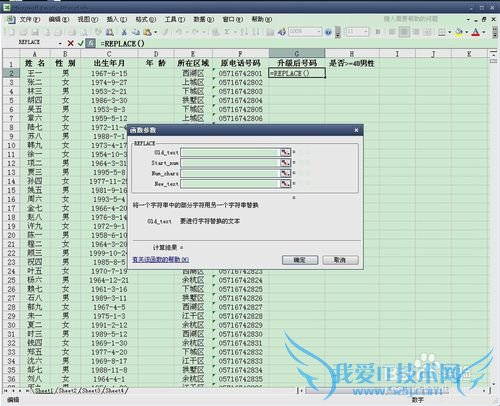Open the Font Size dropdown
The height and width of the screenshot is (406, 500).
(366, 32)
